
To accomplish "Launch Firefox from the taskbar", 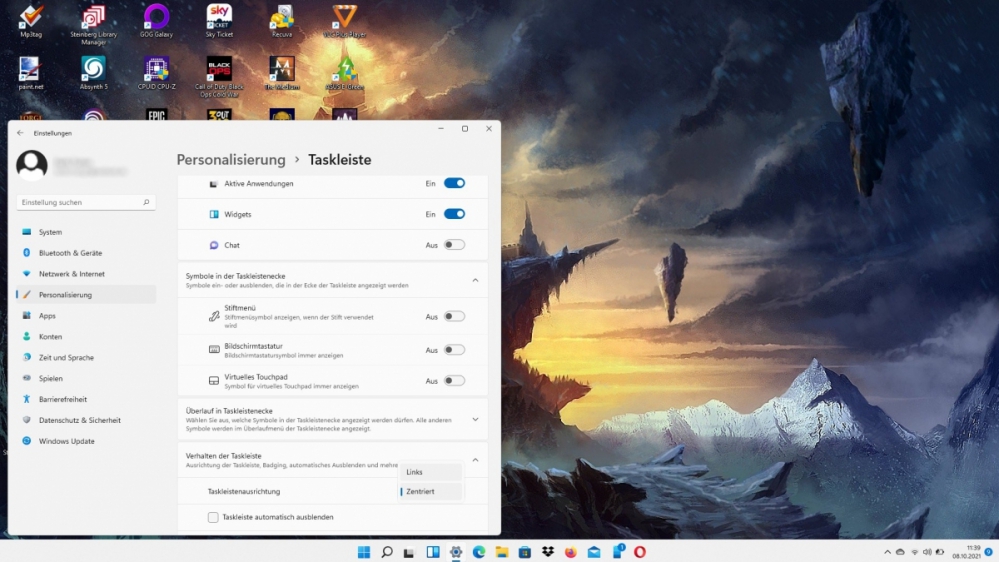I will coord(570,552).
